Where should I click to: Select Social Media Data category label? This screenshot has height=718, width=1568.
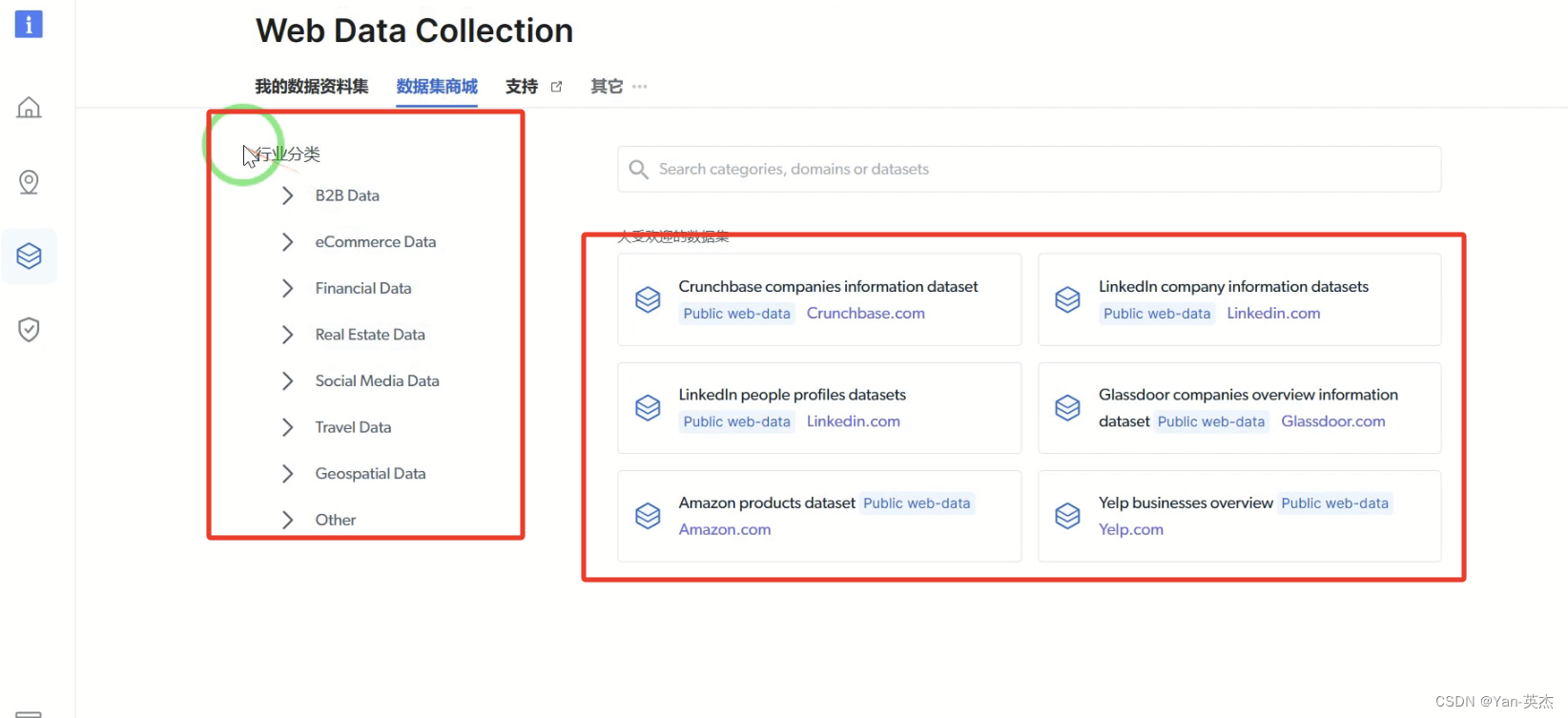pos(378,381)
